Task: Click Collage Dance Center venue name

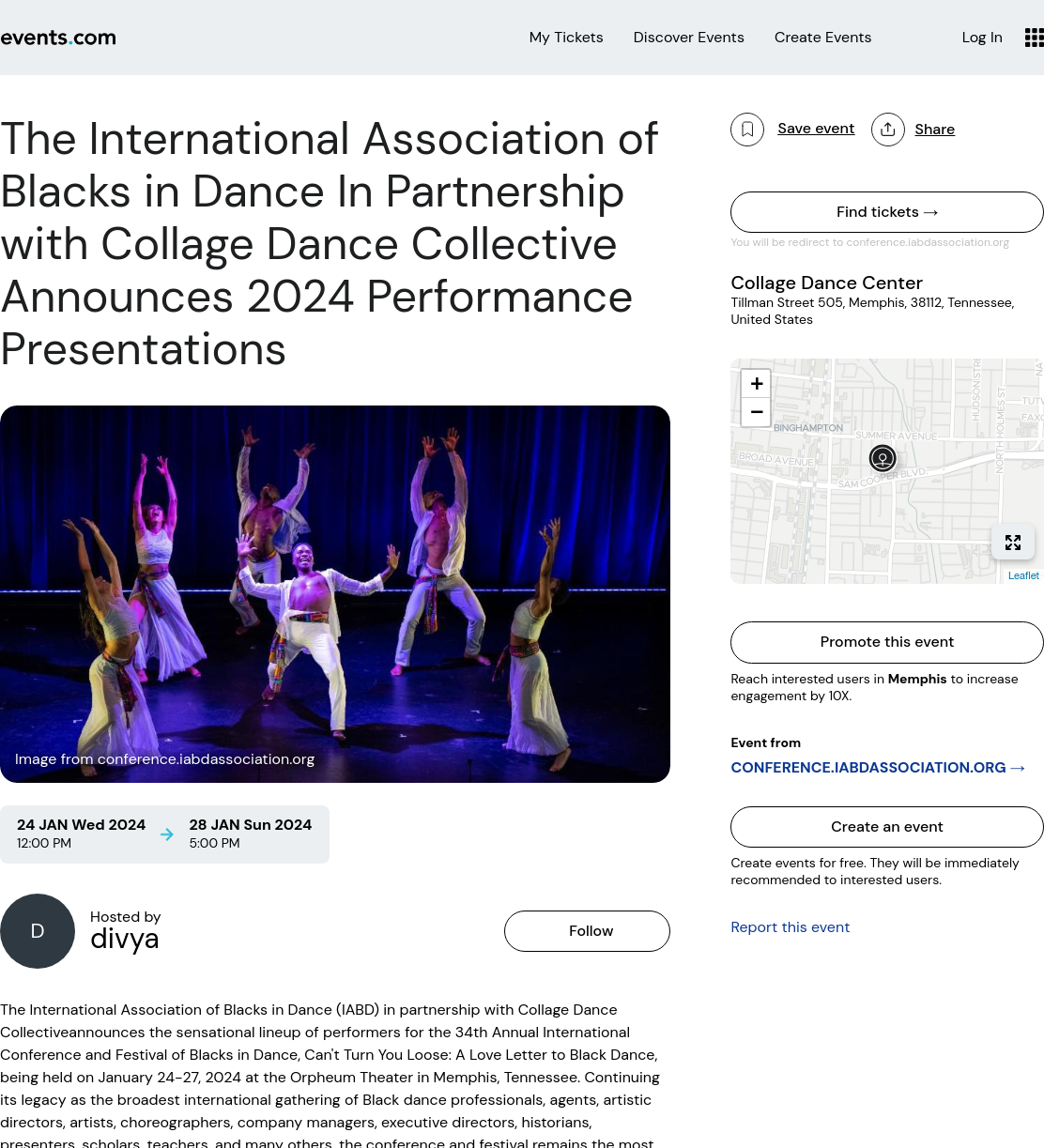Action: (x=826, y=283)
